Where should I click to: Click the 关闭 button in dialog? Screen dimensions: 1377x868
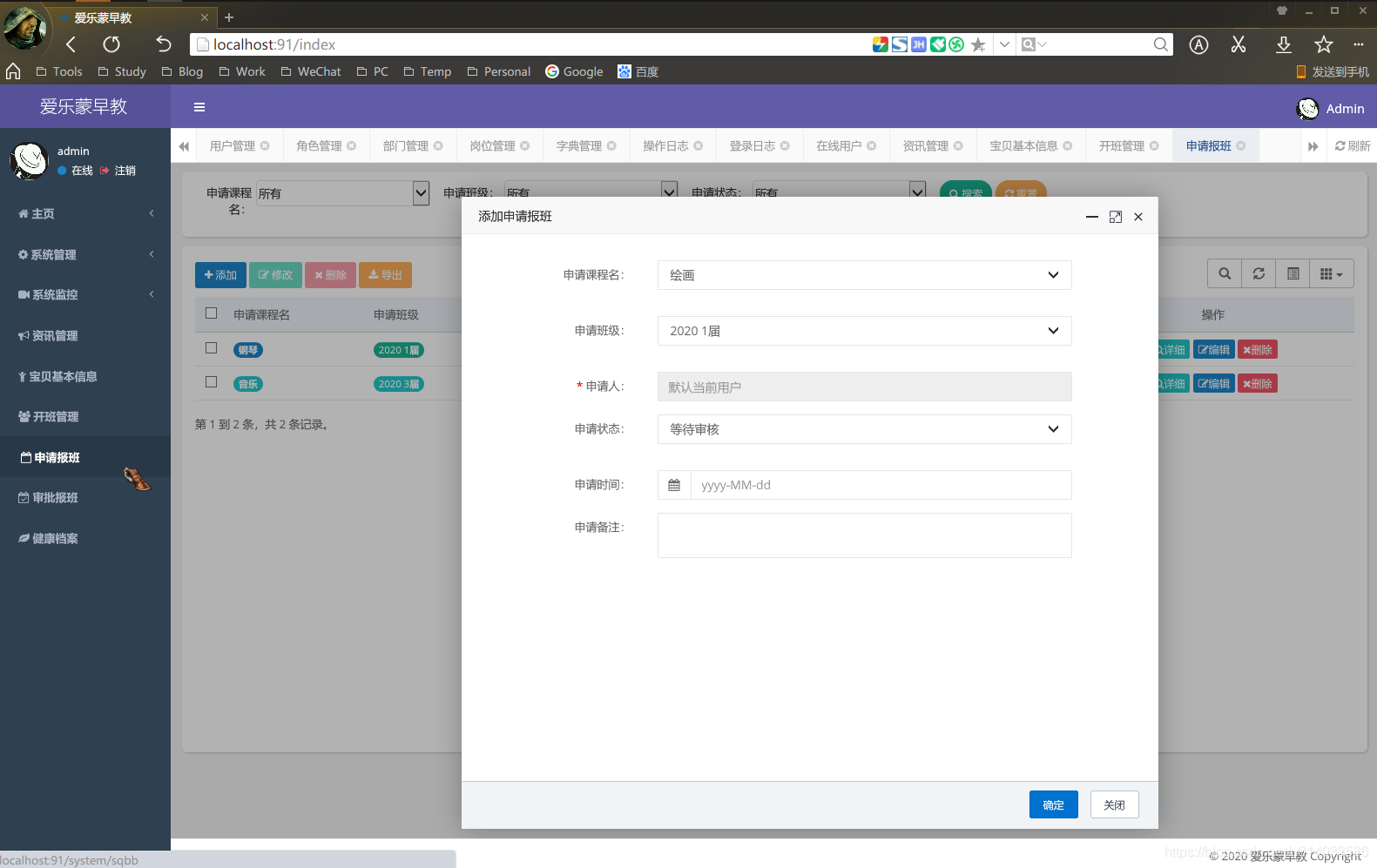tap(1114, 804)
